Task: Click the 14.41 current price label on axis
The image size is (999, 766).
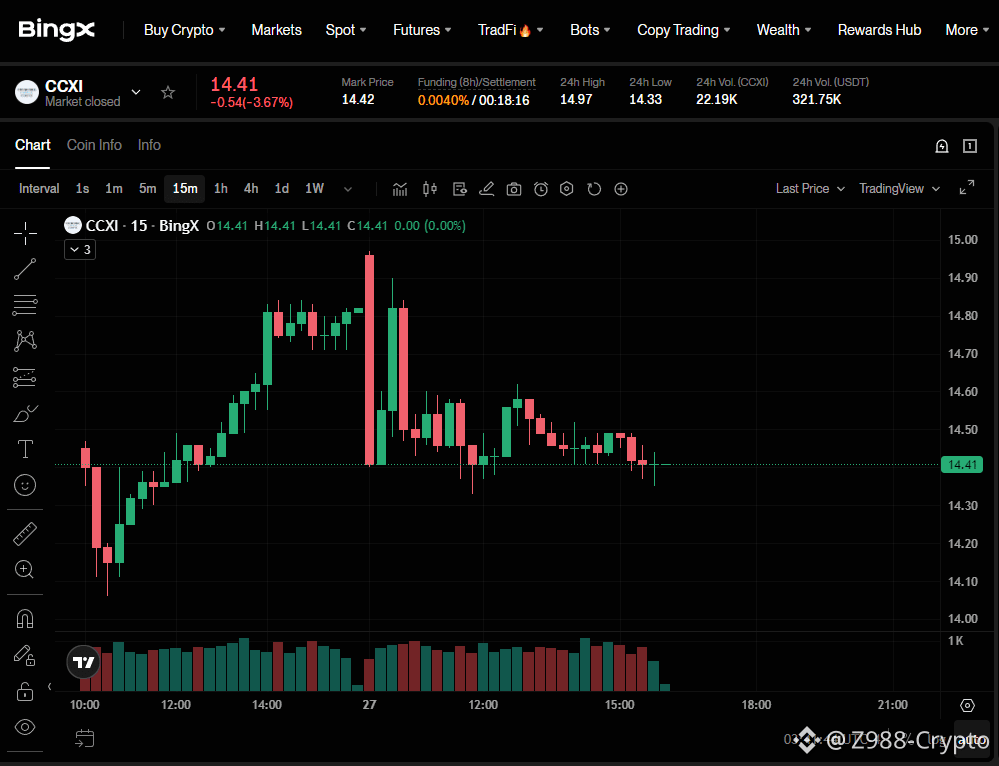Action: 962,465
